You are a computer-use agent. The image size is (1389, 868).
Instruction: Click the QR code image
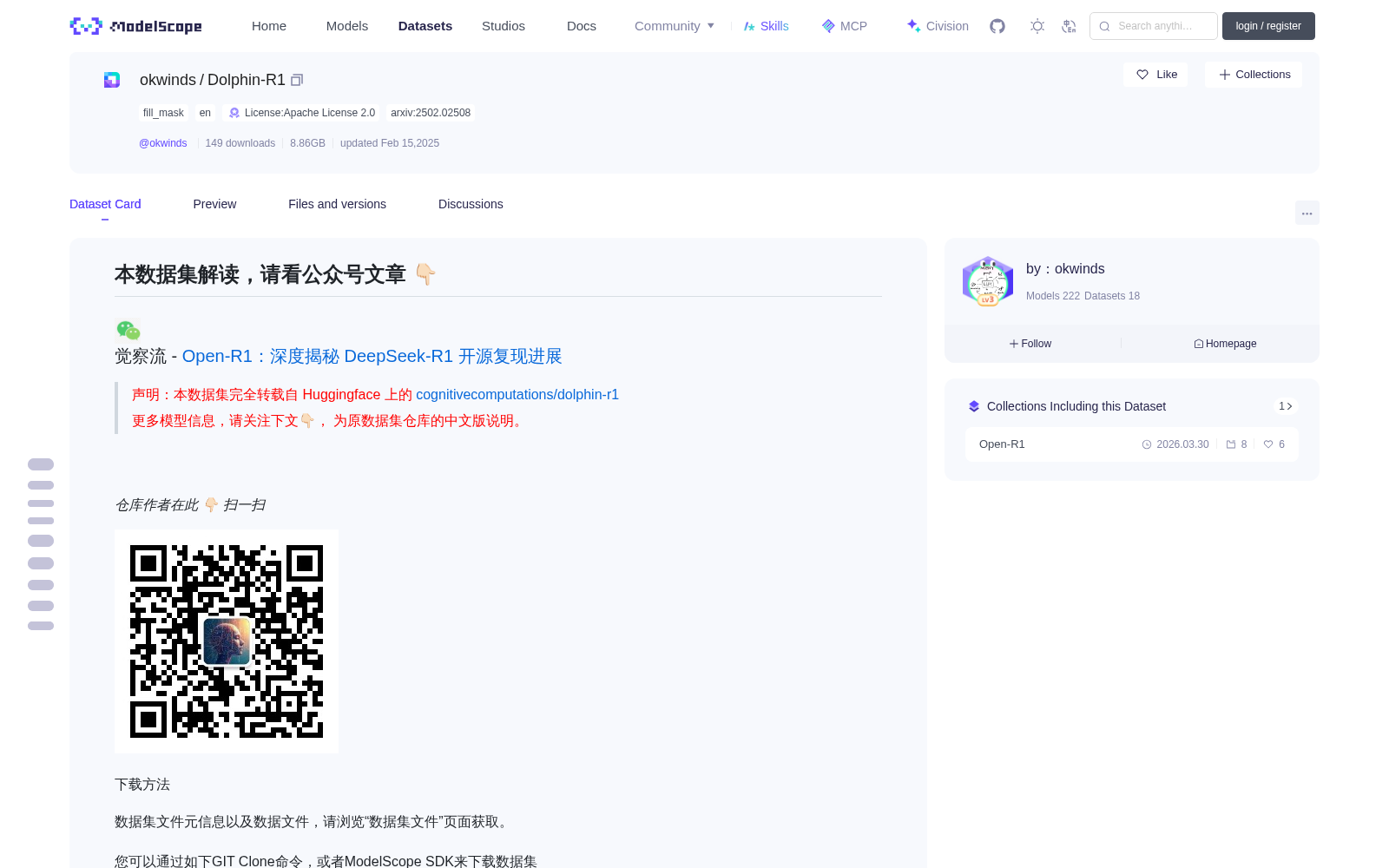[x=227, y=641]
